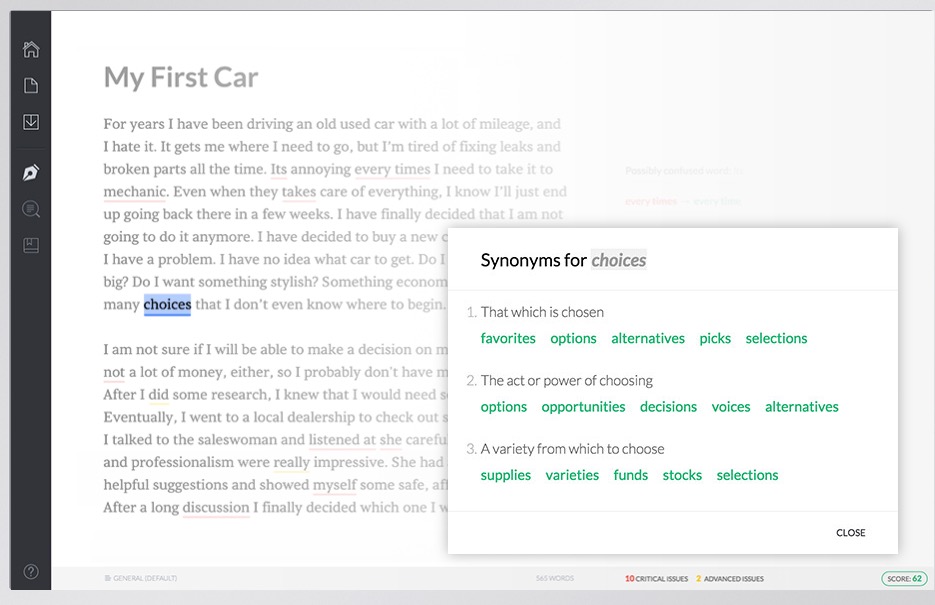Replace with synonym 'decisions'
The height and width of the screenshot is (605, 935).
(x=668, y=406)
